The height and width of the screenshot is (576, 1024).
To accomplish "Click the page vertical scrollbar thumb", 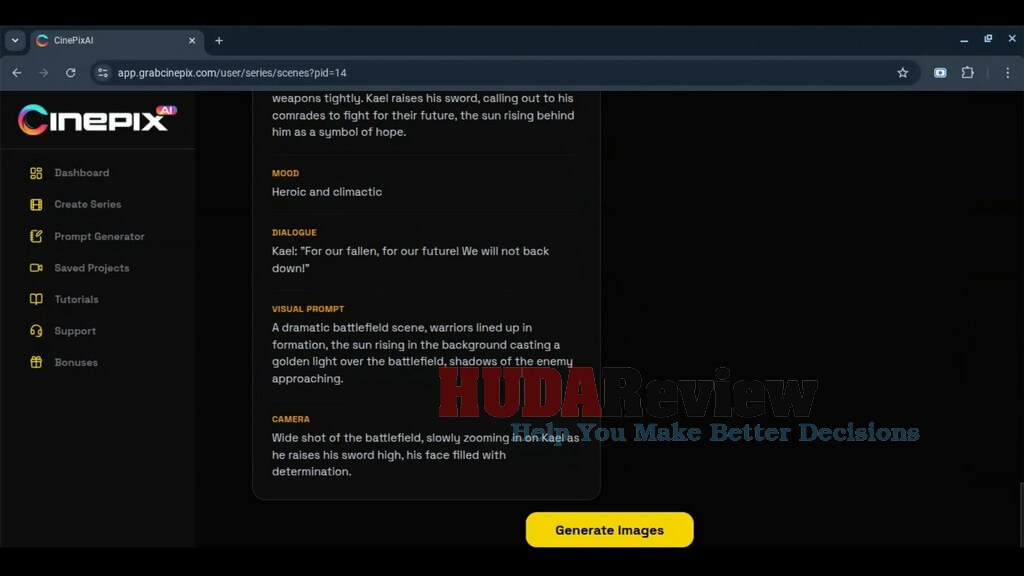I will click(x=1021, y=515).
